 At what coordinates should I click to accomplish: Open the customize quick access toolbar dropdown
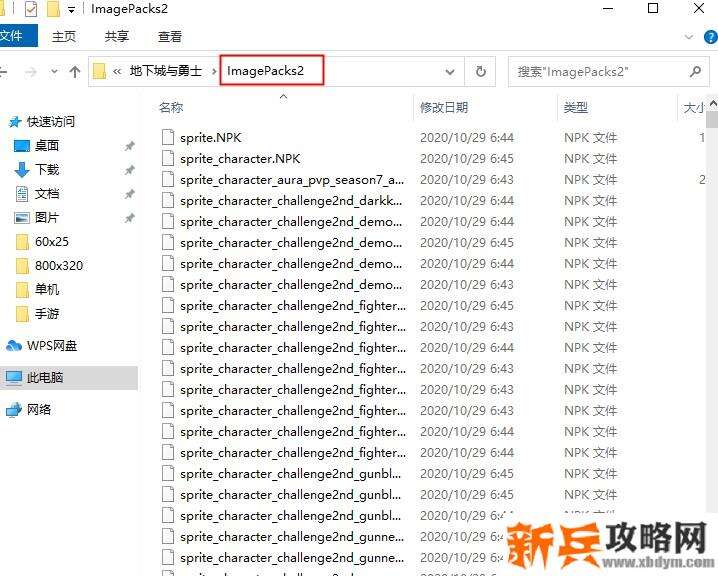pos(71,9)
